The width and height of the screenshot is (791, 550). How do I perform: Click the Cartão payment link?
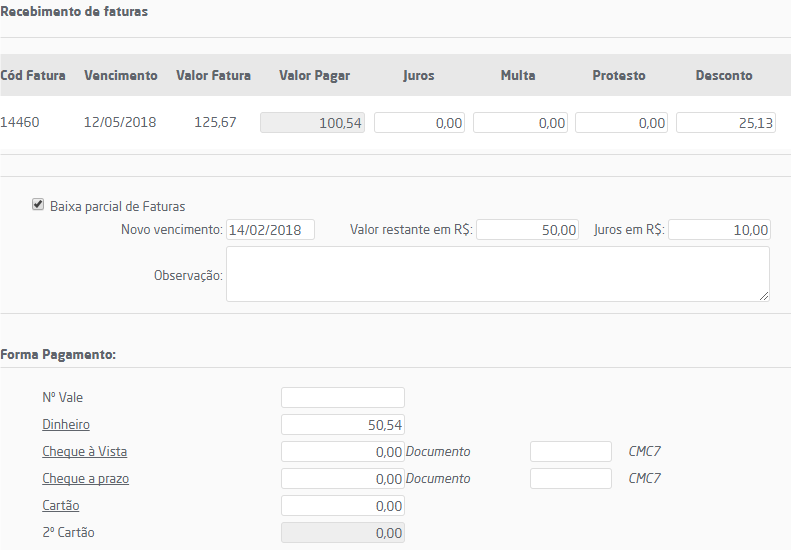(x=61, y=505)
